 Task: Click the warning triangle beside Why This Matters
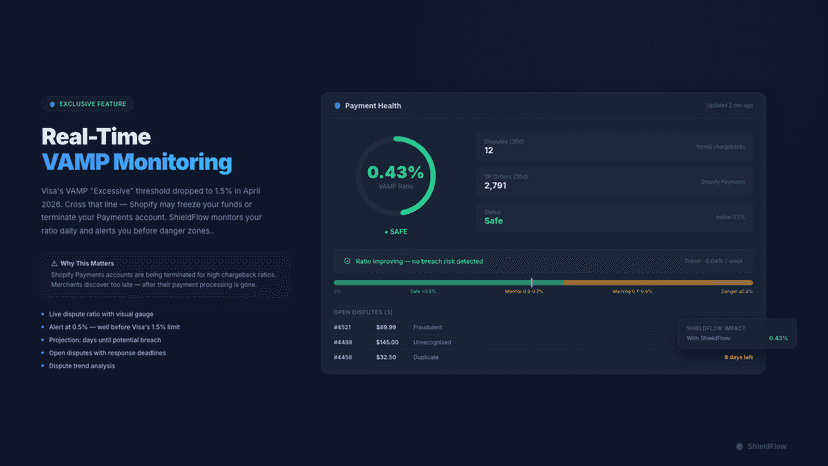pyautogui.click(x=54, y=263)
